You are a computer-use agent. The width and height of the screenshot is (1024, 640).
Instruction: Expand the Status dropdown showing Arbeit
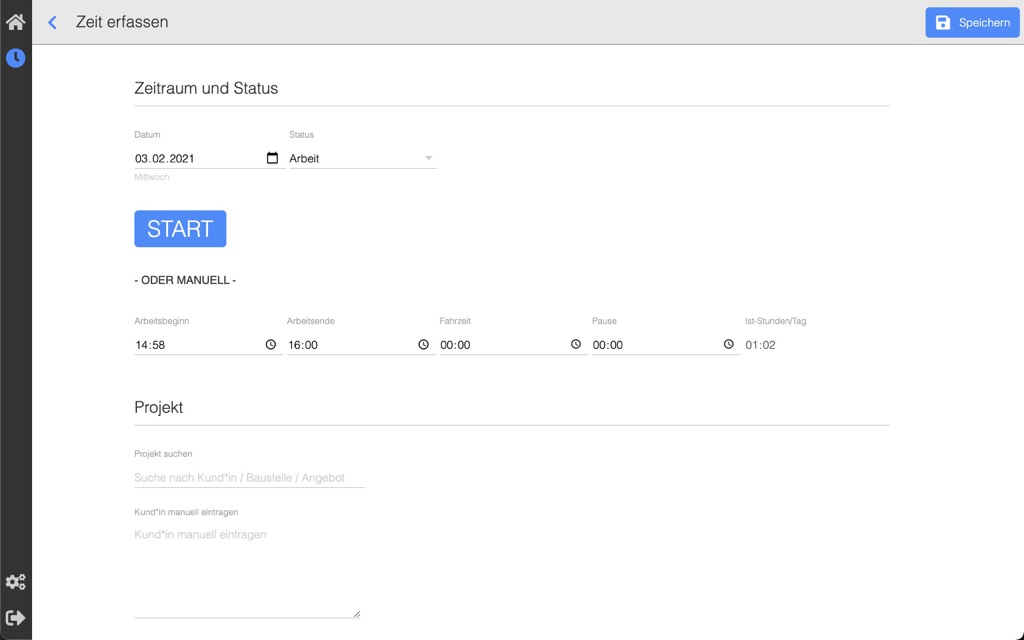click(x=362, y=158)
